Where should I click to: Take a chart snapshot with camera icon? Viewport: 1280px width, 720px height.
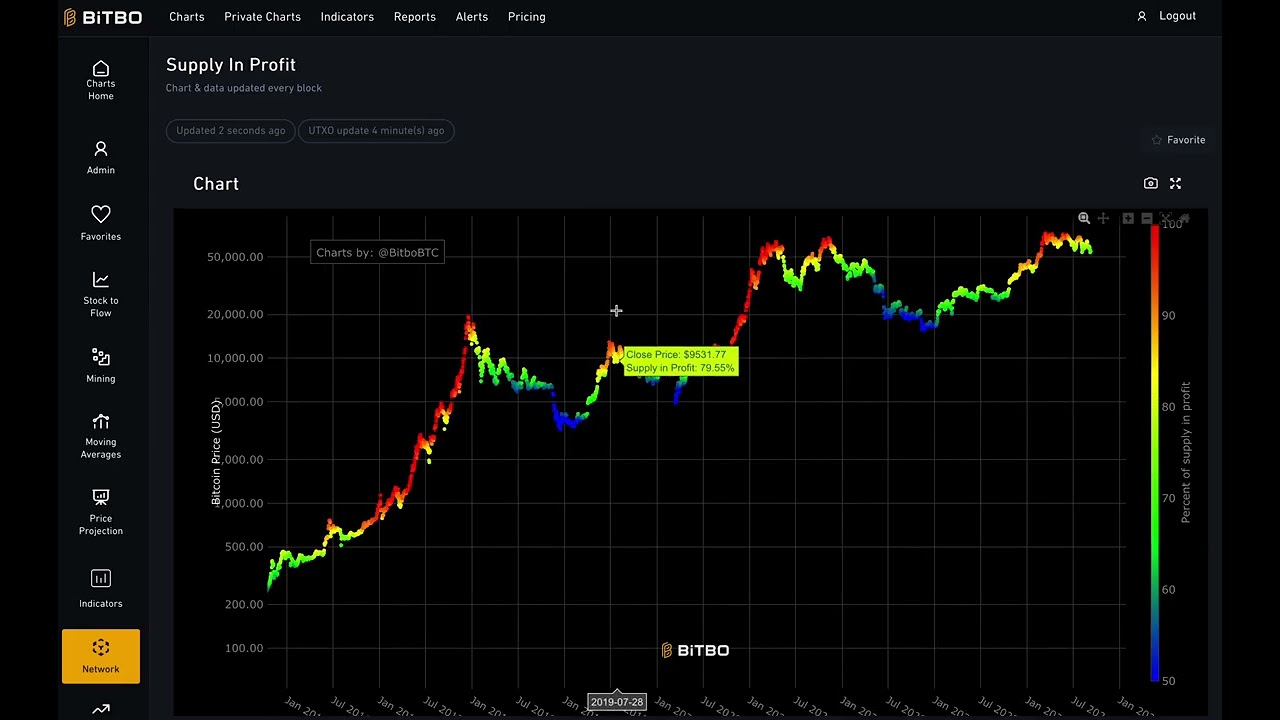1150,183
